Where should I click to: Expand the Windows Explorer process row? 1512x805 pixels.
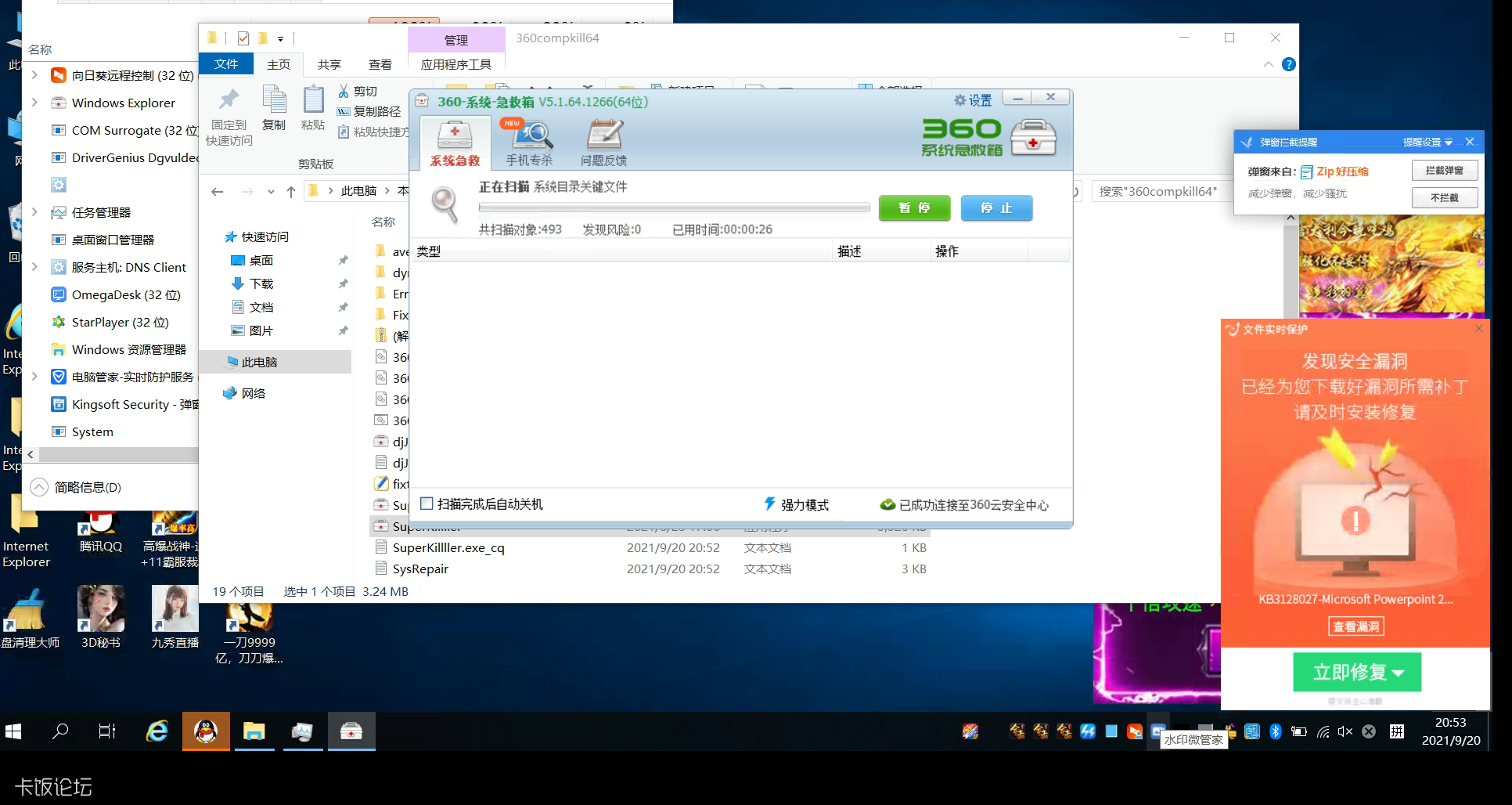pos(34,103)
